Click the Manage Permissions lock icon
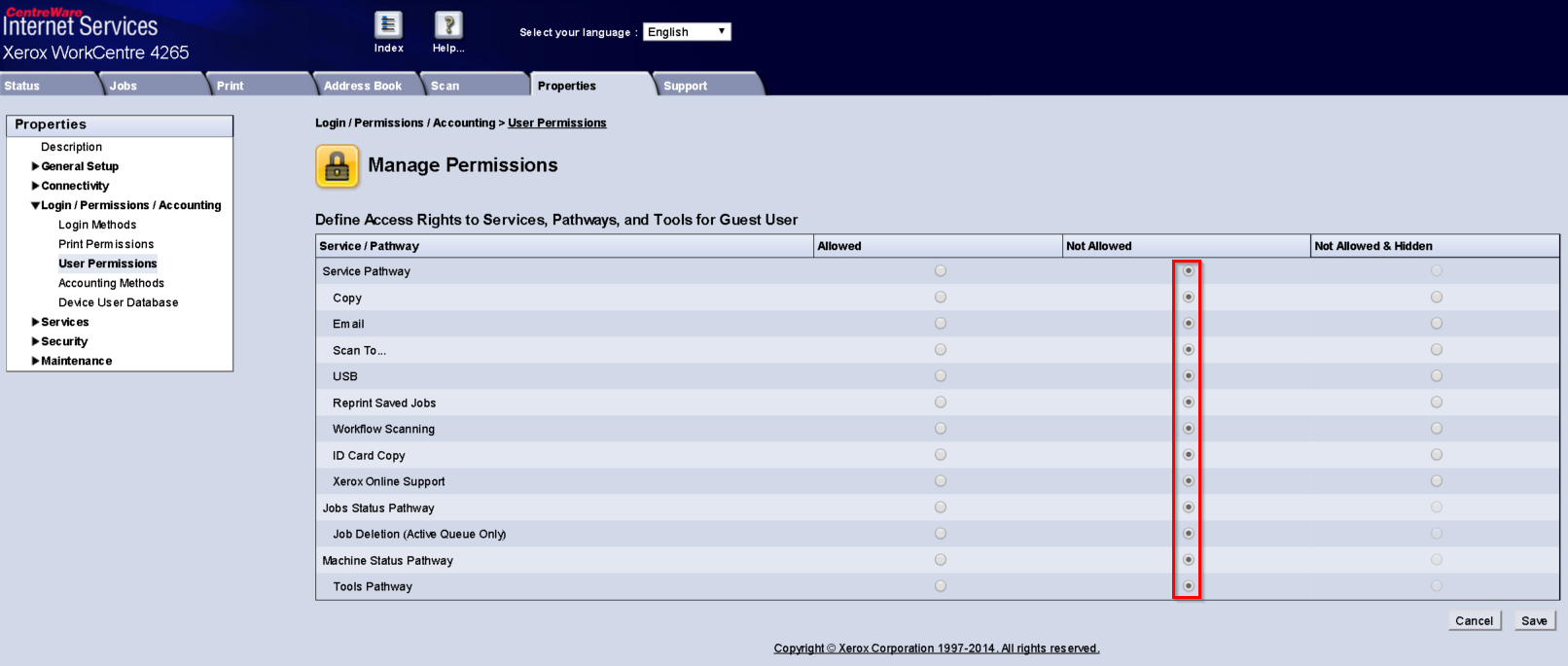This screenshot has height=666, width=1568. 338,166
